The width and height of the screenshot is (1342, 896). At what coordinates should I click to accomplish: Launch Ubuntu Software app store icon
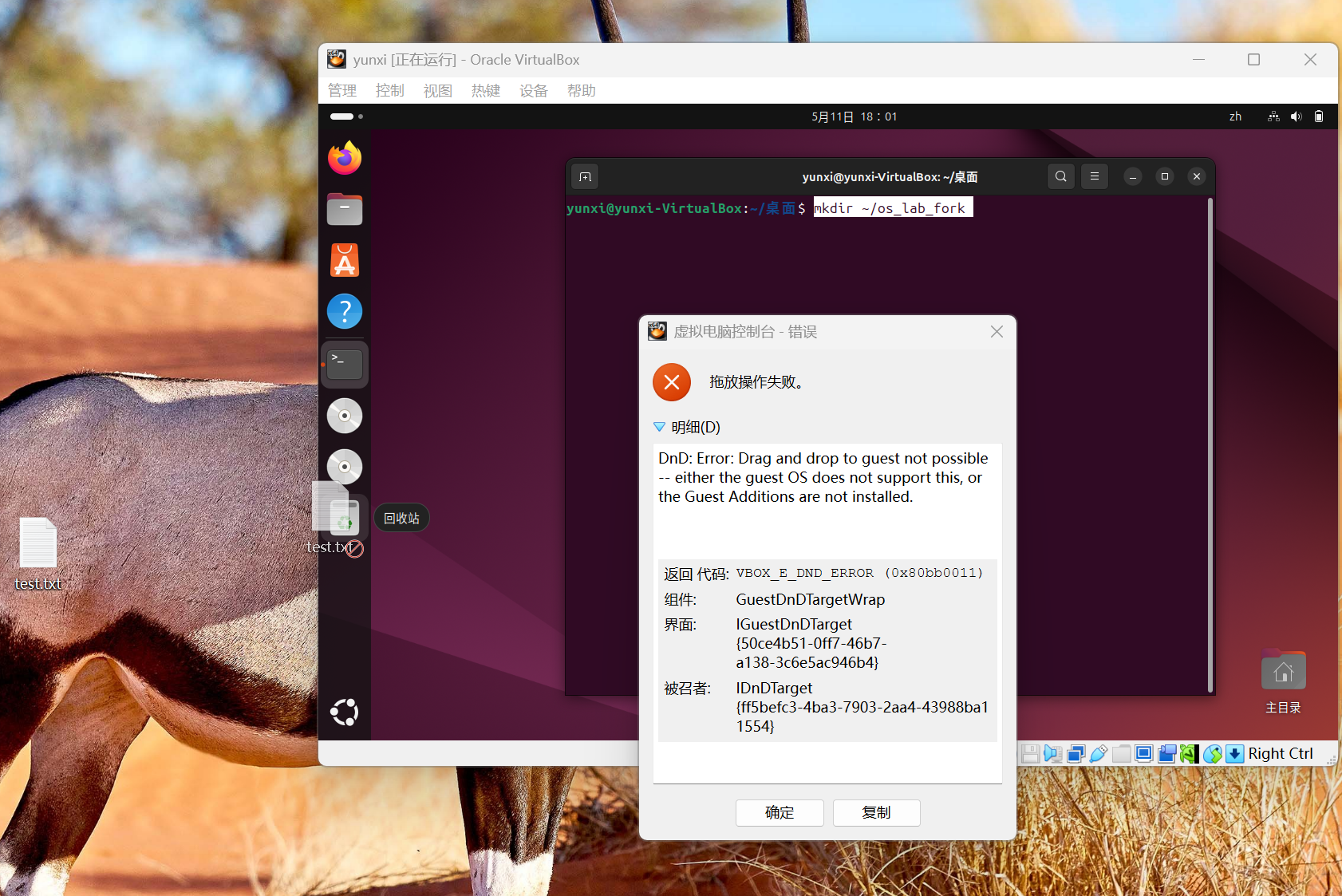click(x=345, y=260)
